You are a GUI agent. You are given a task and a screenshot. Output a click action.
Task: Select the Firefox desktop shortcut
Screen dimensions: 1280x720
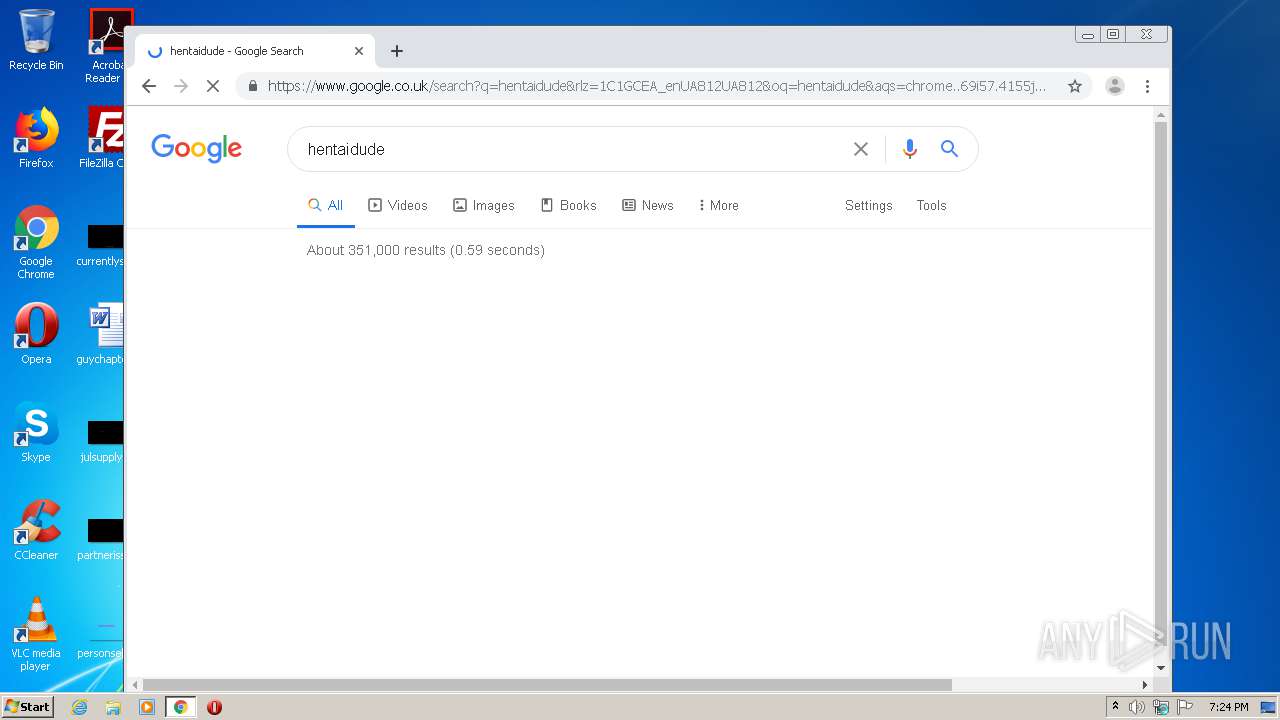pyautogui.click(x=36, y=138)
